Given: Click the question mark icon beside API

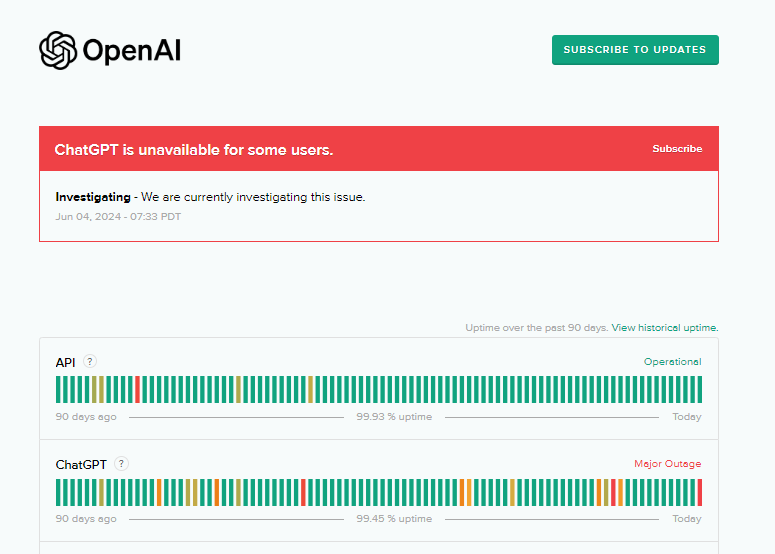Looking at the screenshot, I should point(89,361).
